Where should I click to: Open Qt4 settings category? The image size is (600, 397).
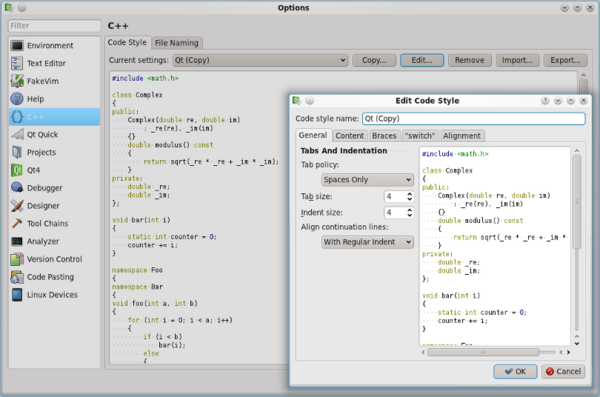point(54,170)
